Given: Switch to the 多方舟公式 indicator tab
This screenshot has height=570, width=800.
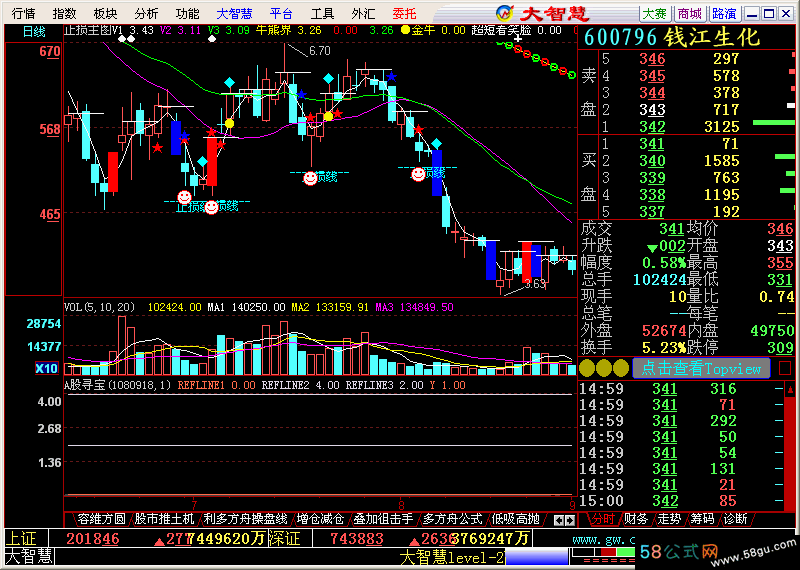Looking at the screenshot, I should pyautogui.click(x=452, y=519).
